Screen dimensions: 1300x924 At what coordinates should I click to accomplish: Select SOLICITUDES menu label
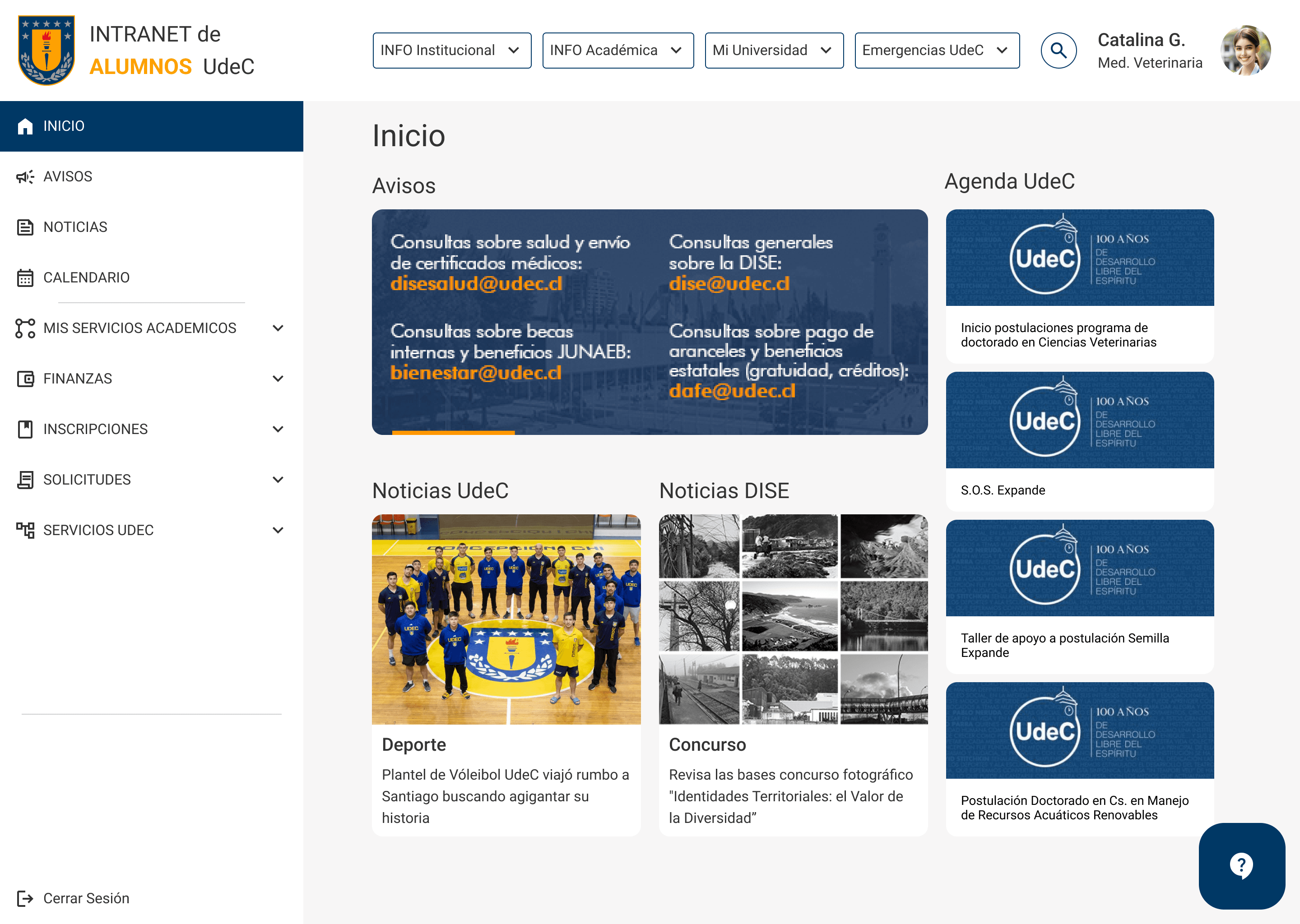click(87, 480)
